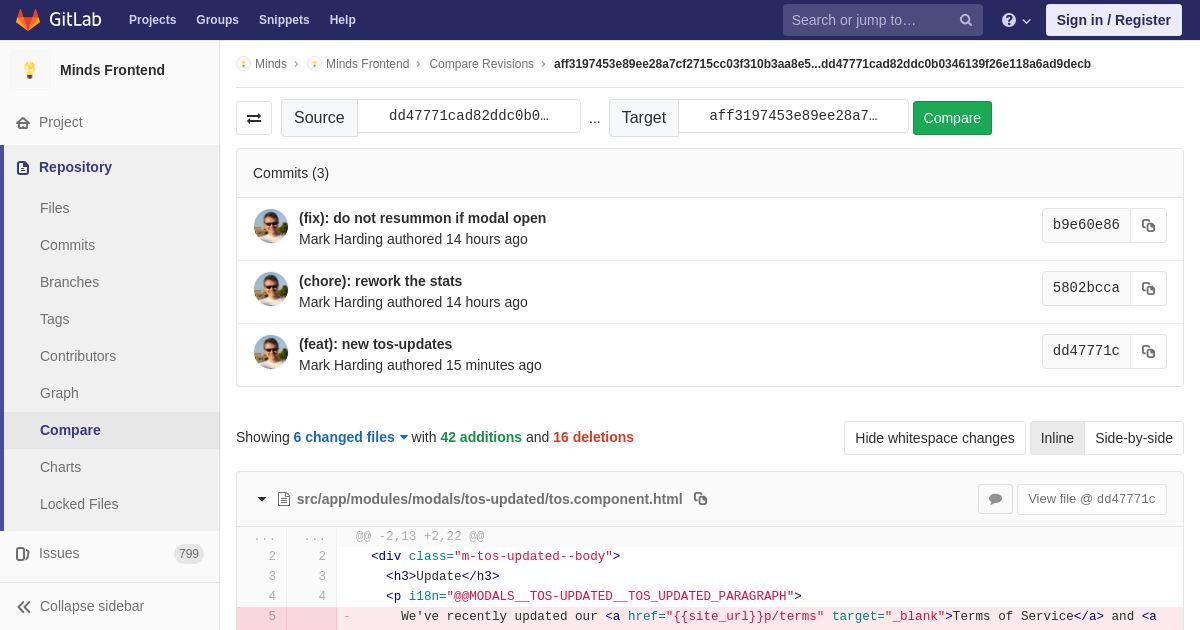Toggle comments for tos.component.html file
This screenshot has height=630, width=1200.
(995, 499)
